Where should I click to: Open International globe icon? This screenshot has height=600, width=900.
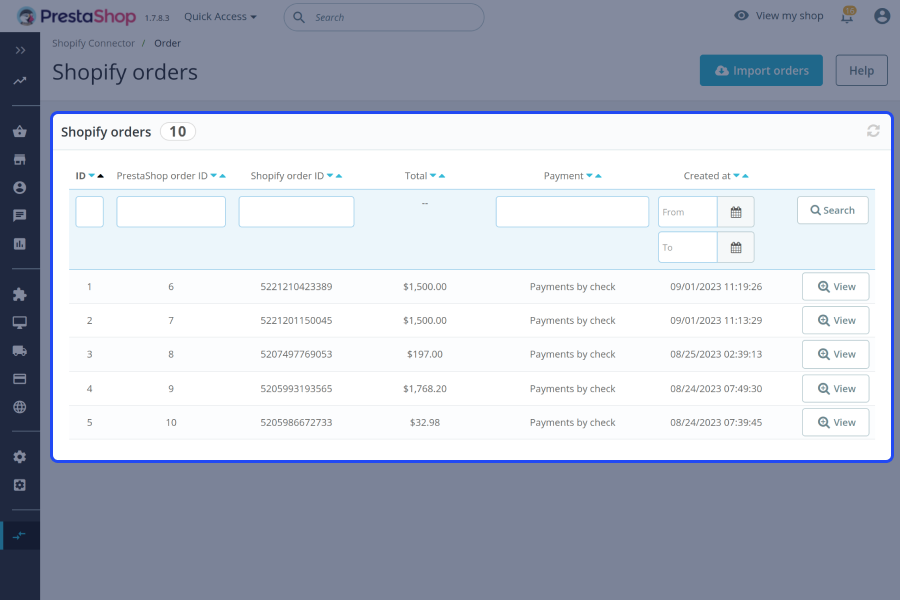click(20, 407)
